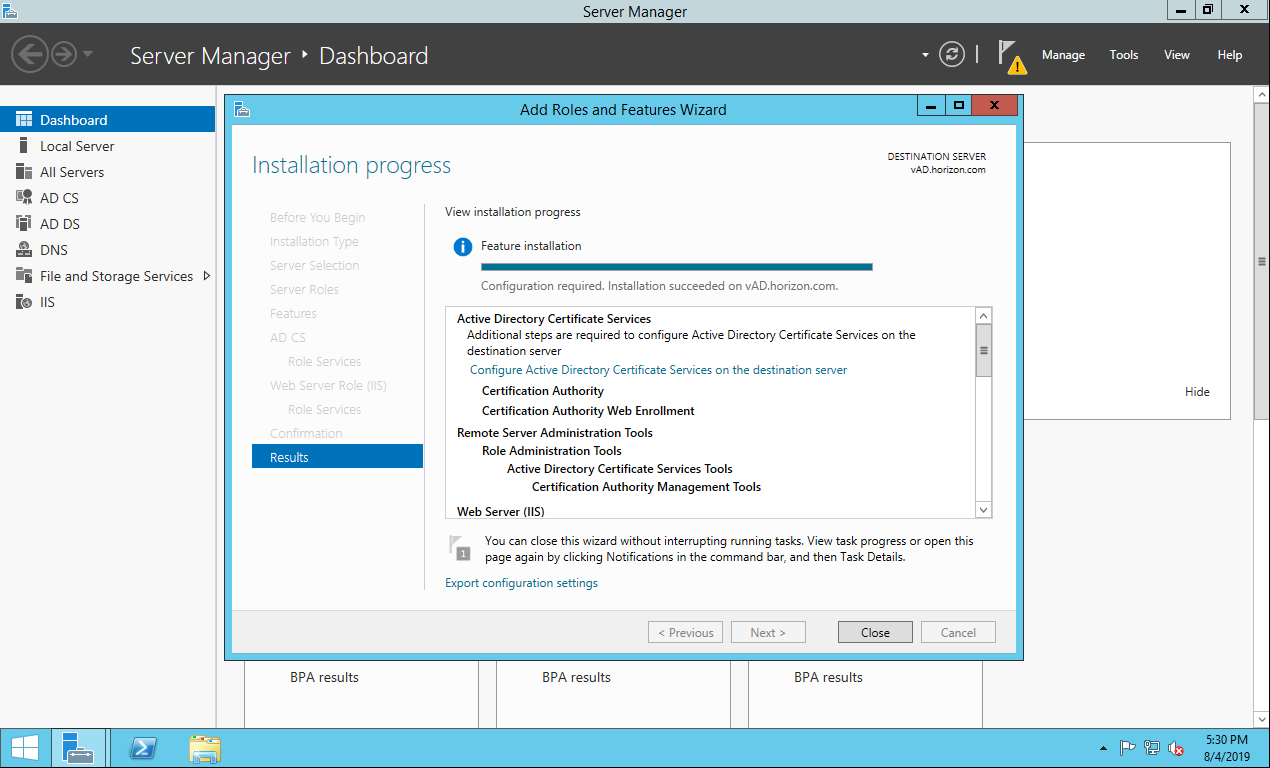Click the Windows Start button

[x=25, y=749]
